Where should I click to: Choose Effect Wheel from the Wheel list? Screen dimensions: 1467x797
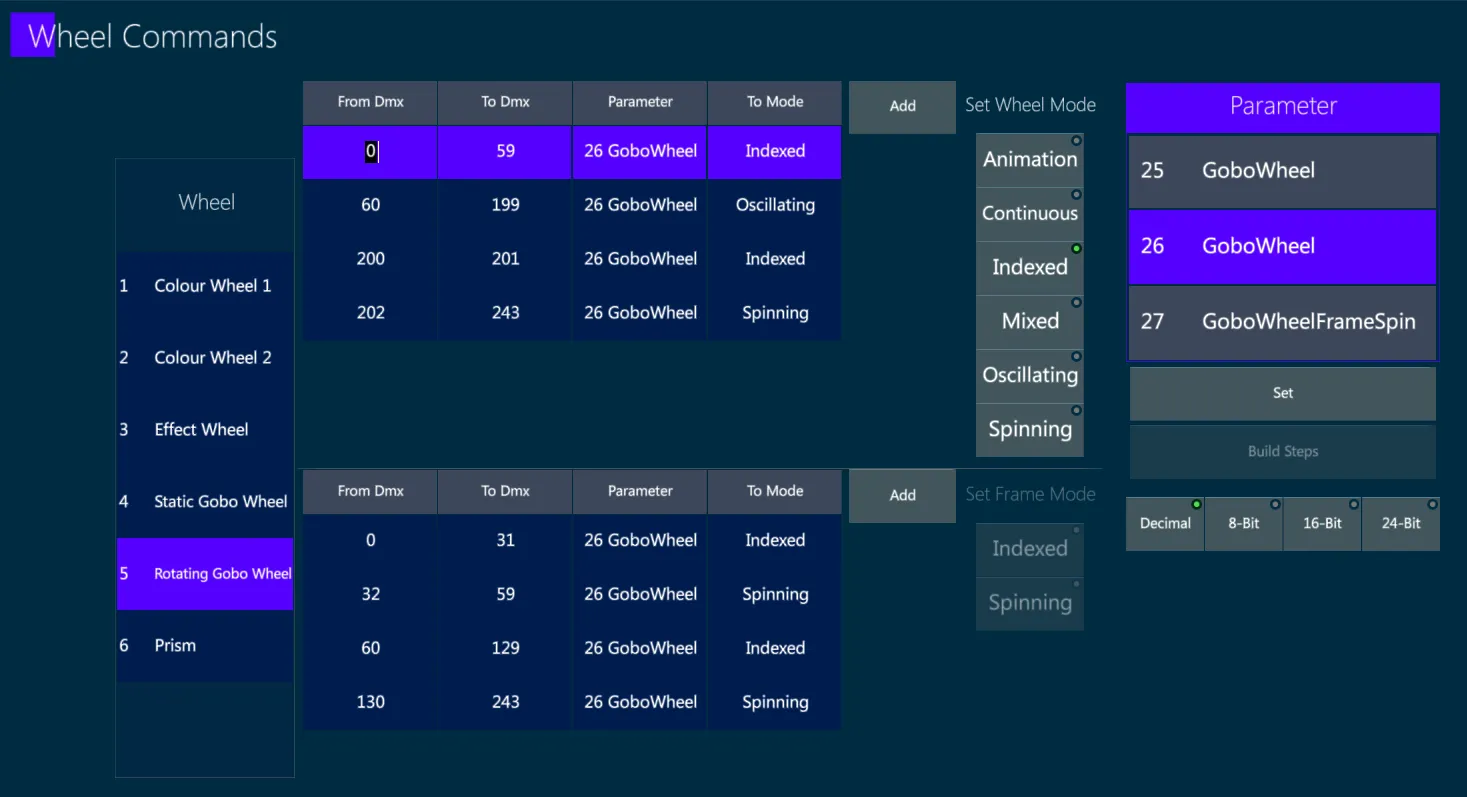[205, 430]
